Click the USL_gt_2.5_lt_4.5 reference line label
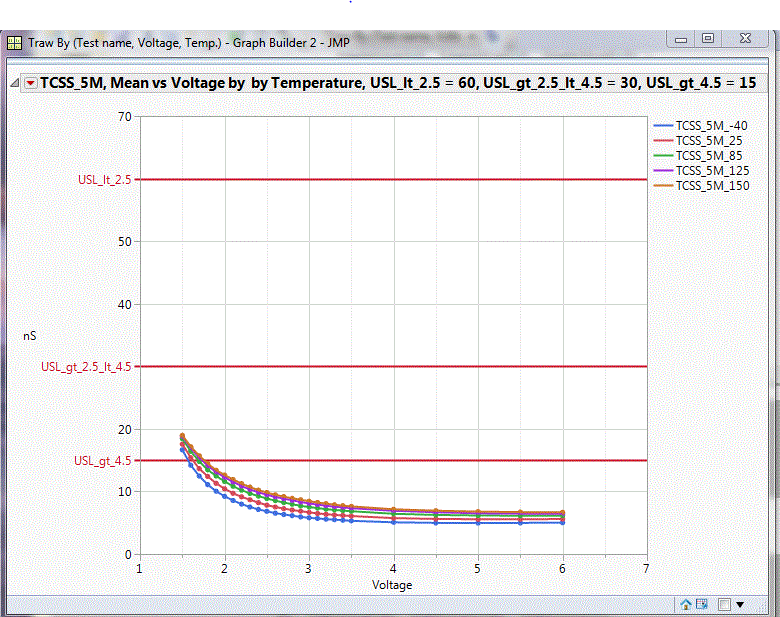Image resolution: width=780 pixels, height=617 pixels. click(x=86, y=367)
